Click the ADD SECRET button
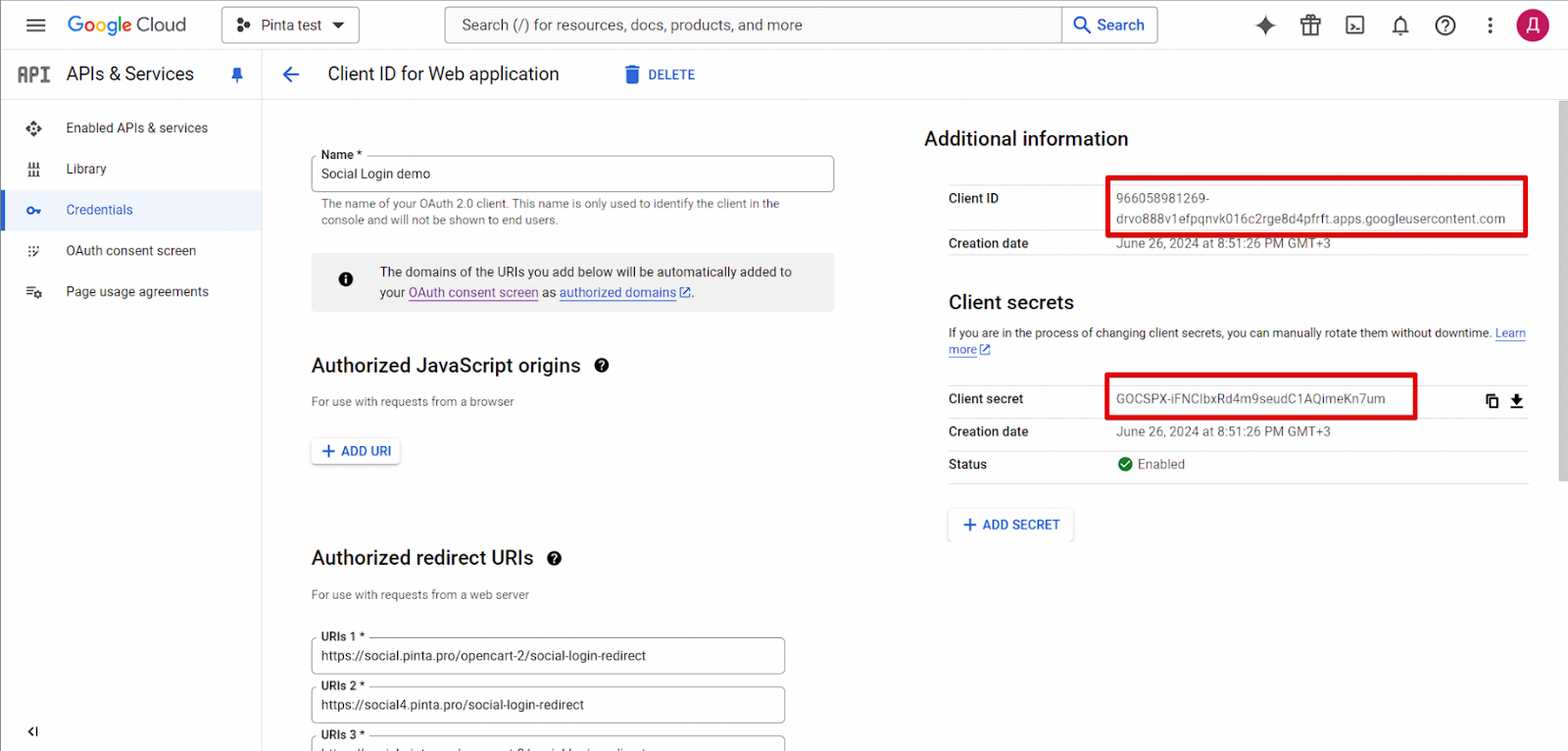This screenshot has height=751, width=1568. point(1010,525)
